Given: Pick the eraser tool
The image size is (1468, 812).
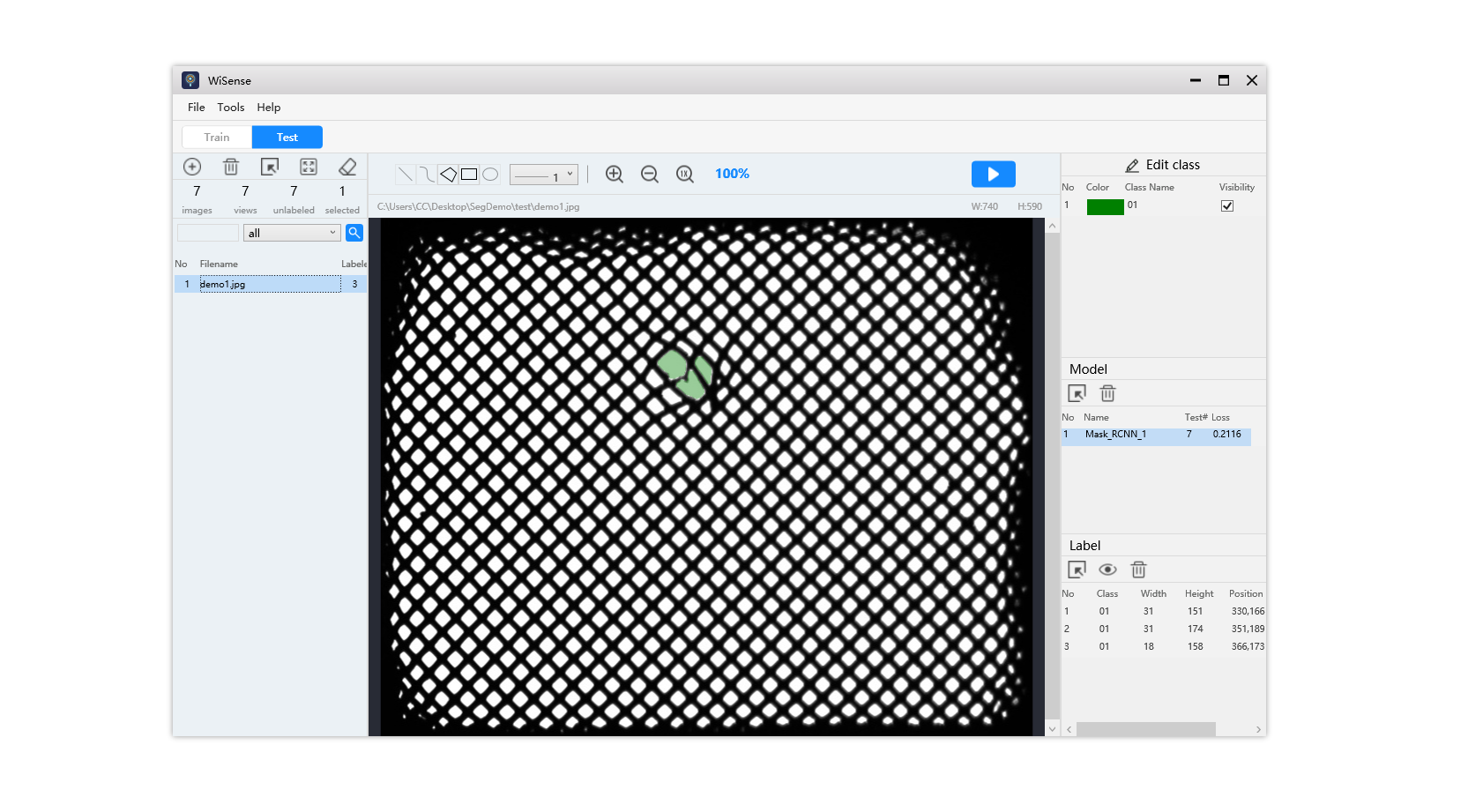Looking at the screenshot, I should coord(347,167).
